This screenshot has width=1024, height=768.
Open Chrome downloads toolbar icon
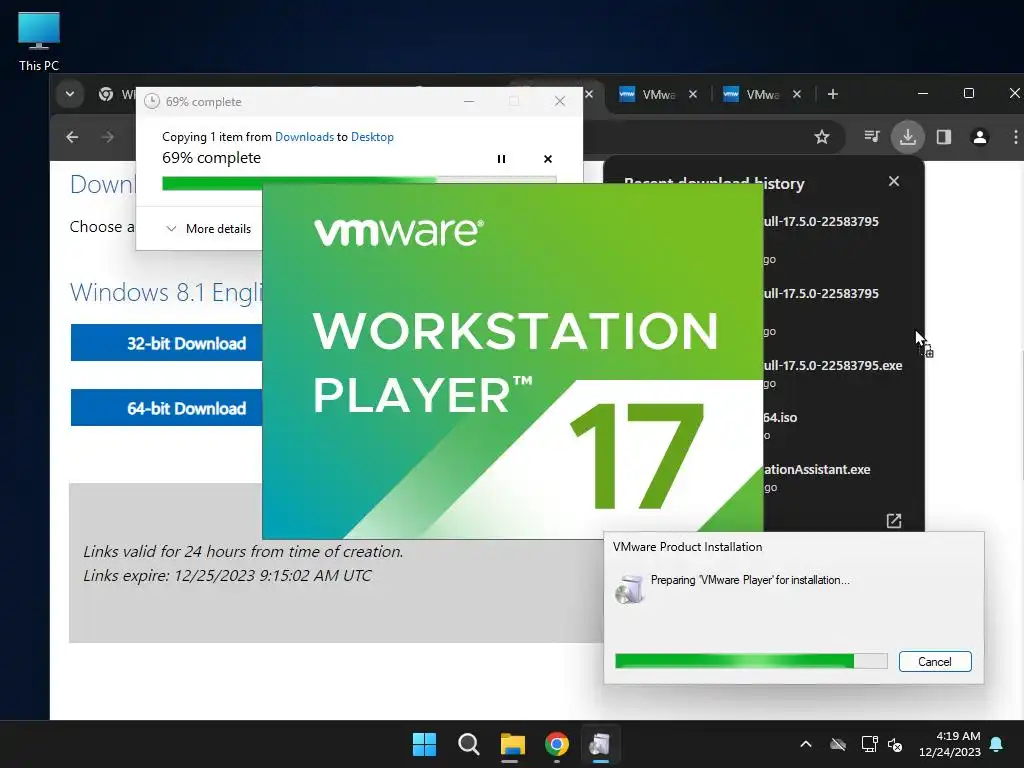[908, 137]
